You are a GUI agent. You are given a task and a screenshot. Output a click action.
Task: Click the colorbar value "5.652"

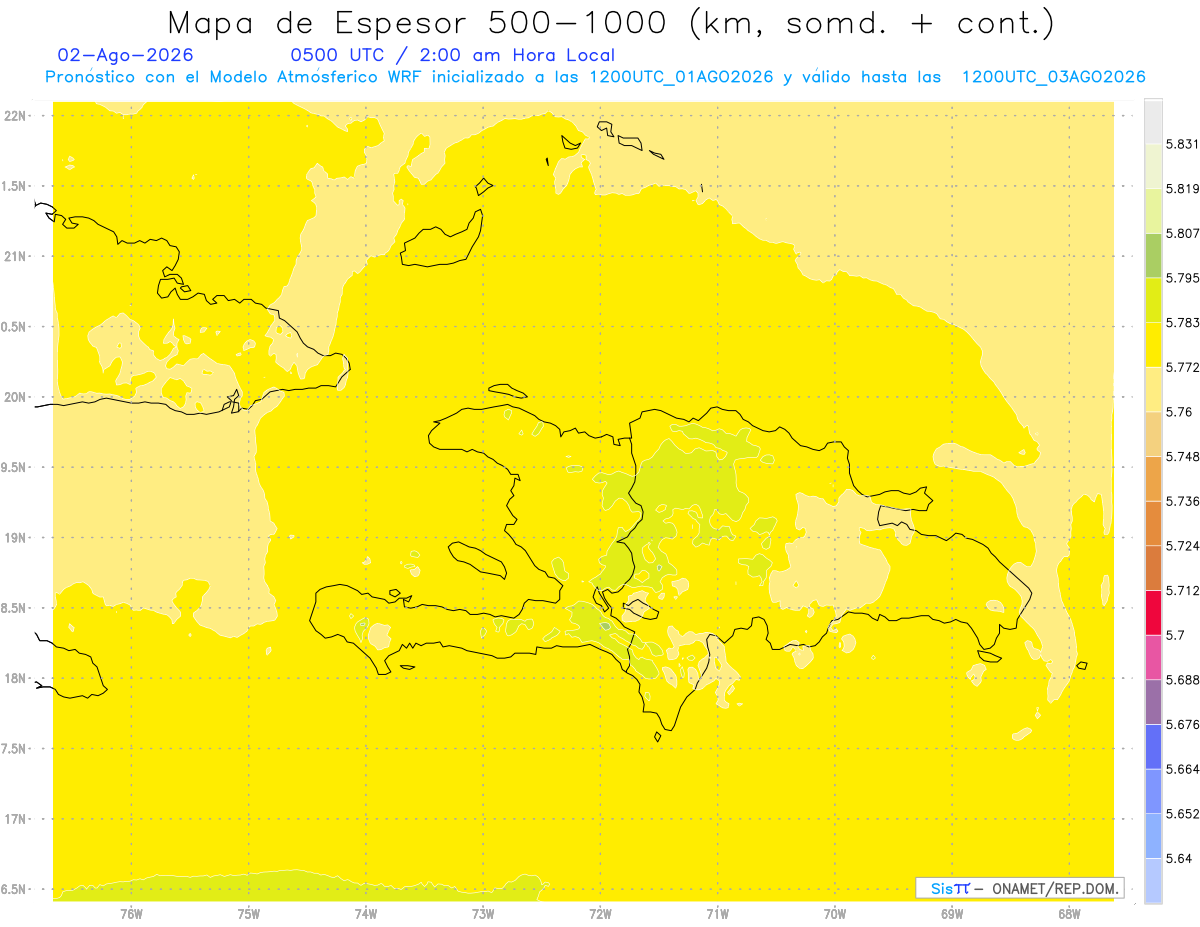click(1183, 814)
